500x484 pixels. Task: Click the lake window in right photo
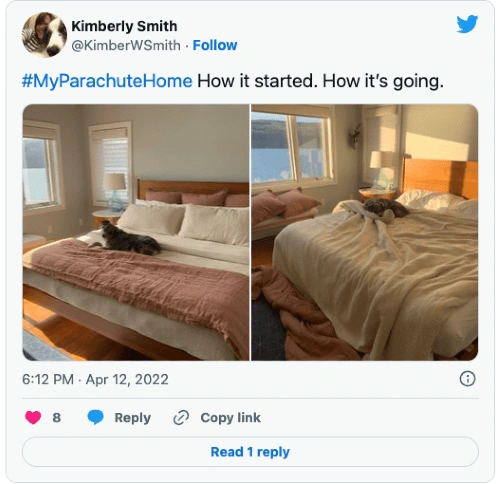click(292, 148)
